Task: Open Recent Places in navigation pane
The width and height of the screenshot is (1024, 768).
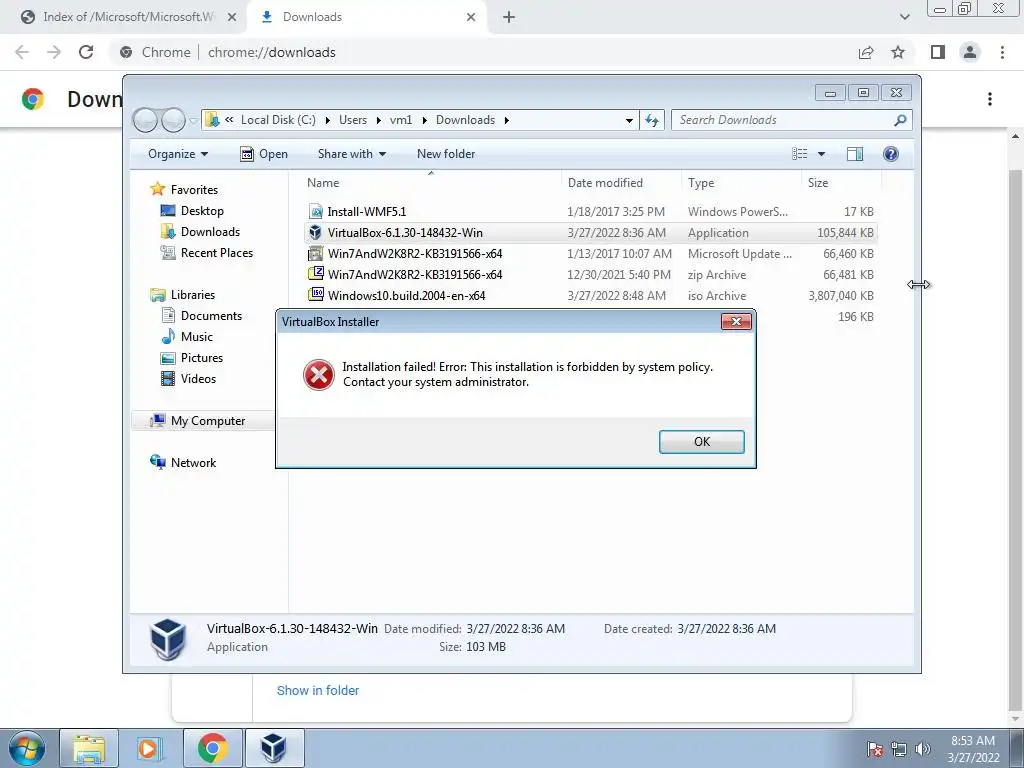Action: (216, 253)
